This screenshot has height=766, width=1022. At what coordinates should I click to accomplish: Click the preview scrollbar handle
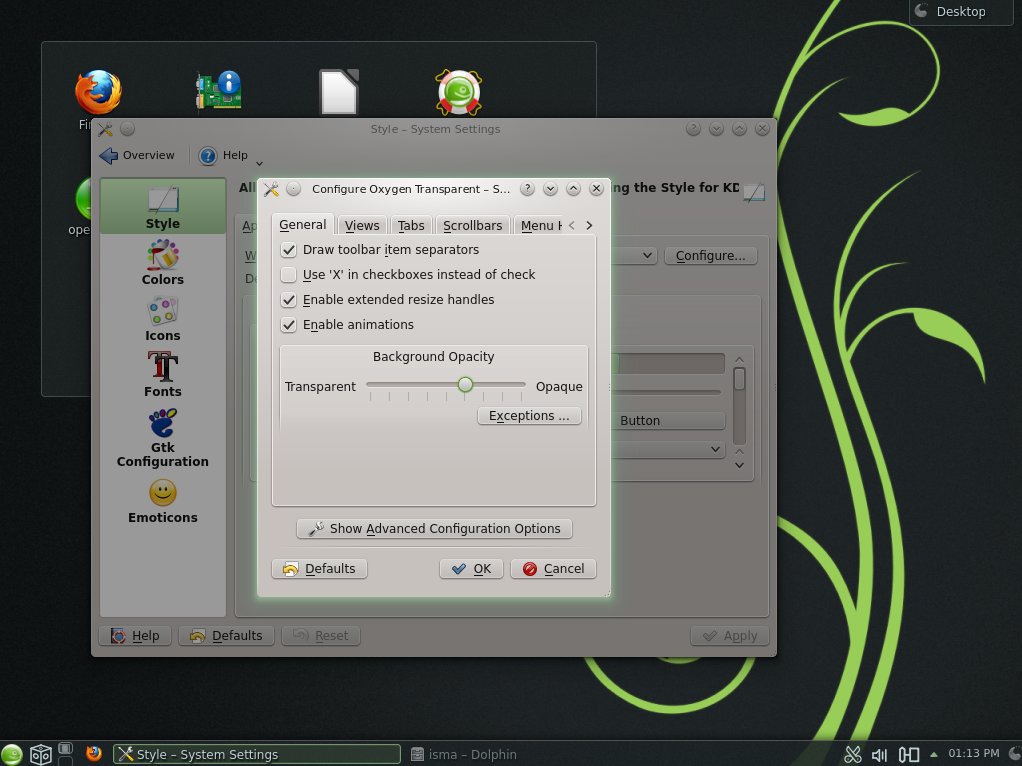point(739,379)
